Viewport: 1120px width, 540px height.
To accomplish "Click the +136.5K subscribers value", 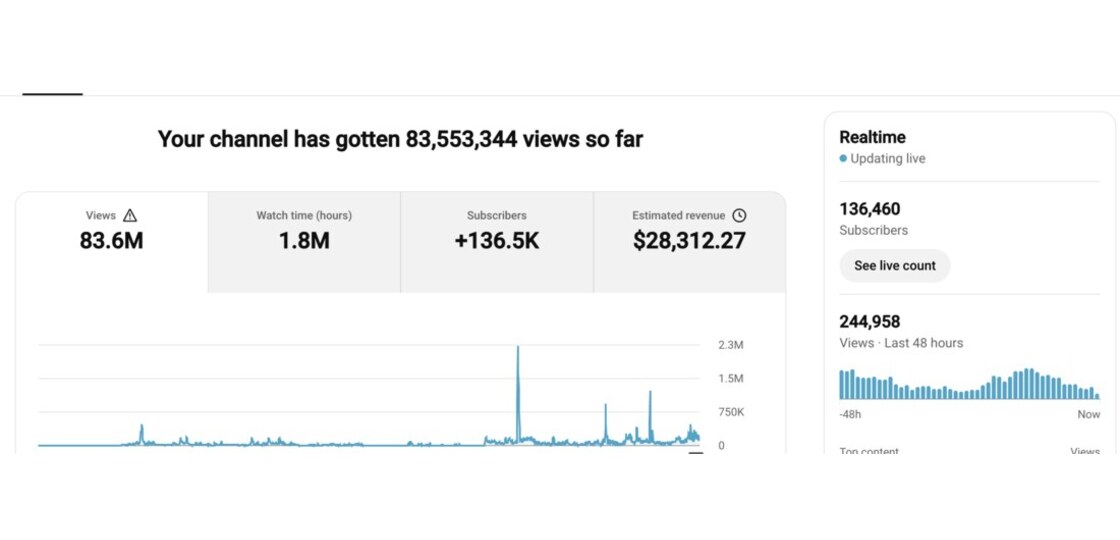I will 497,241.
